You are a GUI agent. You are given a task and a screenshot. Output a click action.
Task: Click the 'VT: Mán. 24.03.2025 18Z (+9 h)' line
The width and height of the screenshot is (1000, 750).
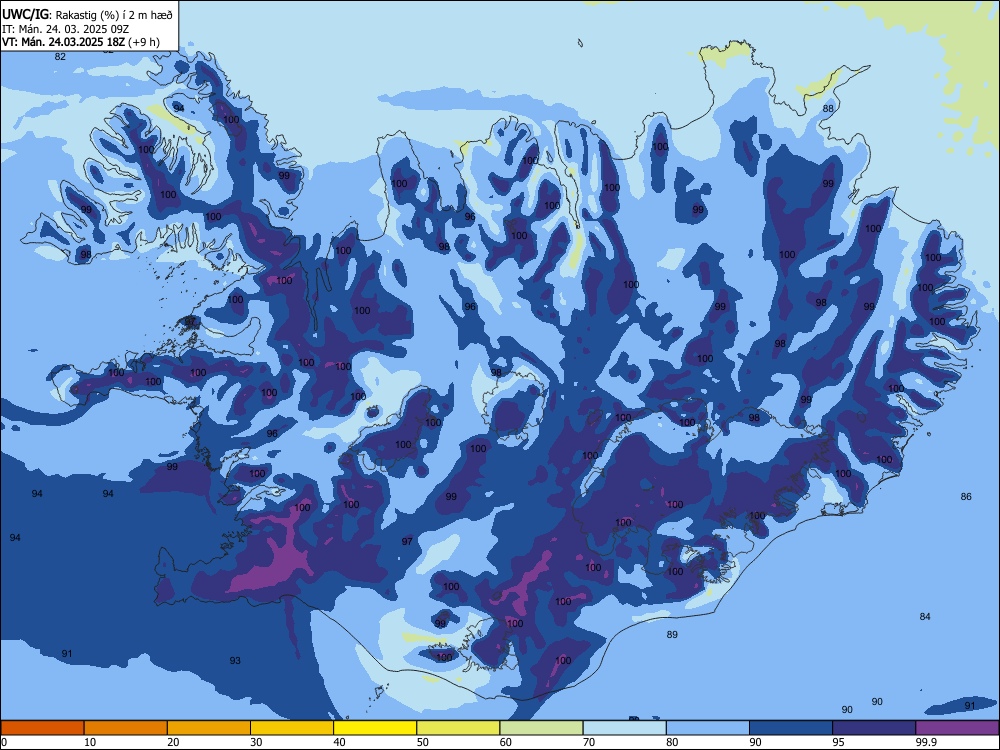pyautogui.click(x=80, y=42)
